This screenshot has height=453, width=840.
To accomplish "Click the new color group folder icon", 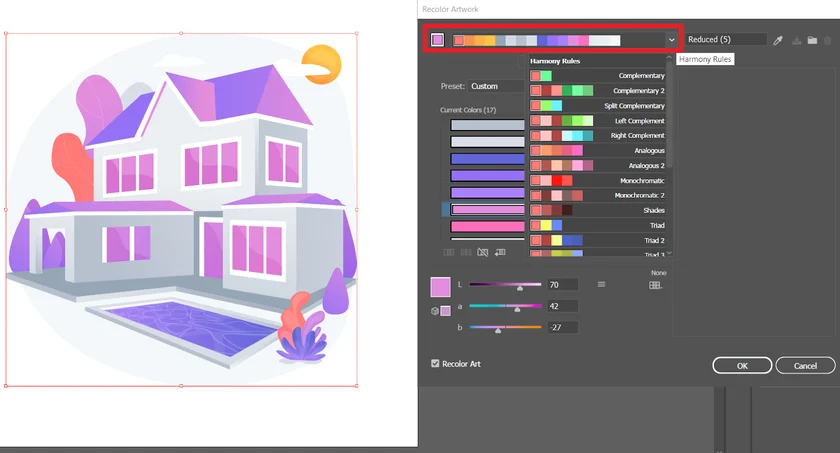I will [x=812, y=40].
